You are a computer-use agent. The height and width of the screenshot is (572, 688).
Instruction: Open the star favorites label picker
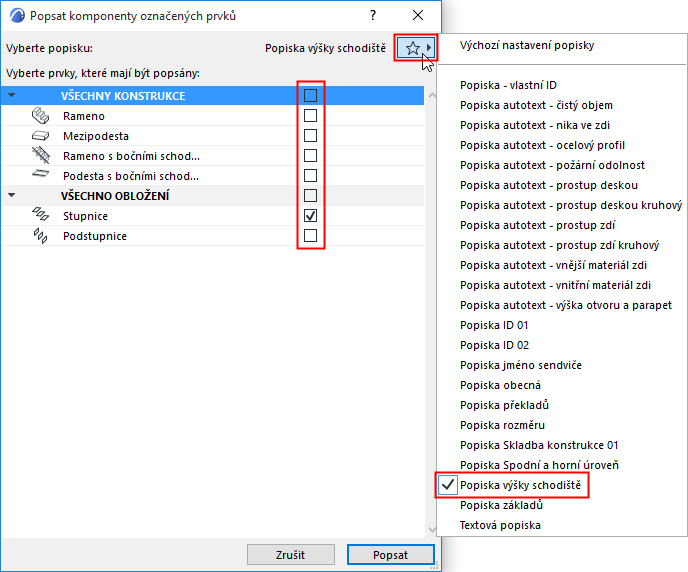point(416,48)
